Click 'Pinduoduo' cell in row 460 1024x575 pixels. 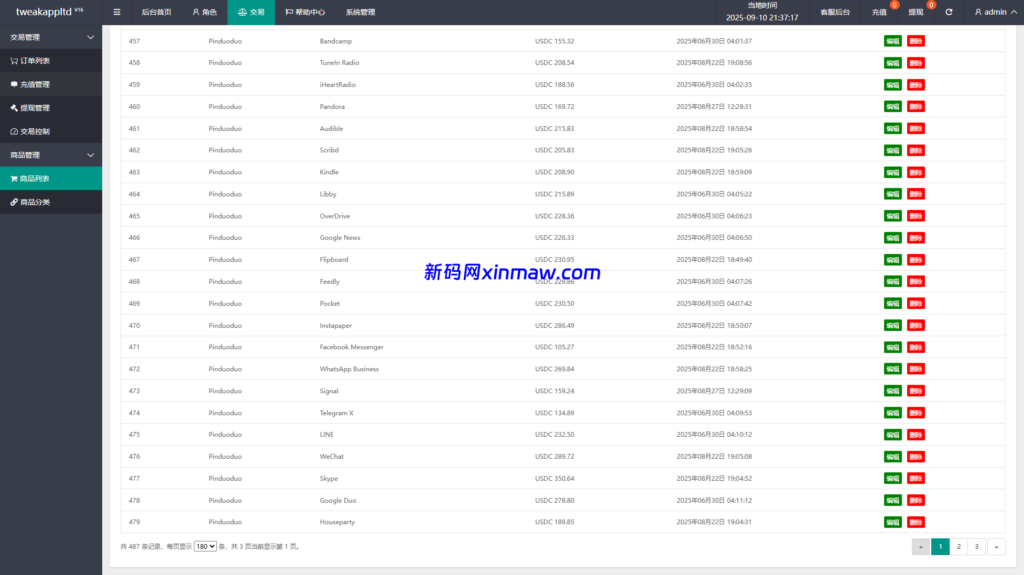(225, 107)
